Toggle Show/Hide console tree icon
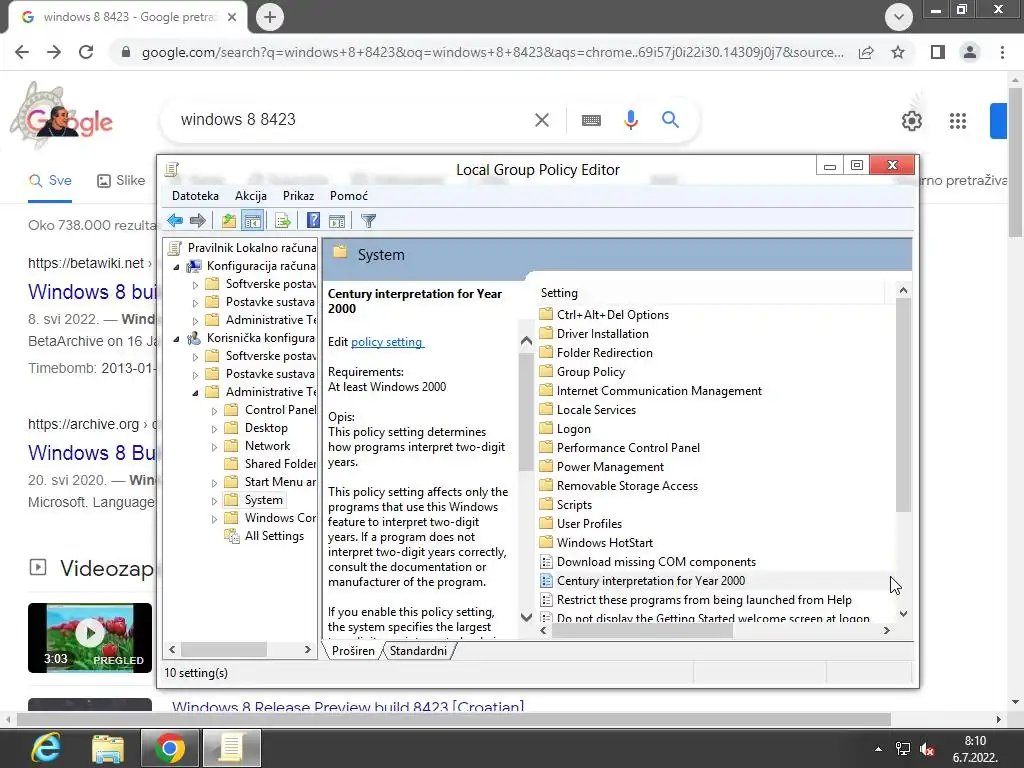 (x=252, y=221)
